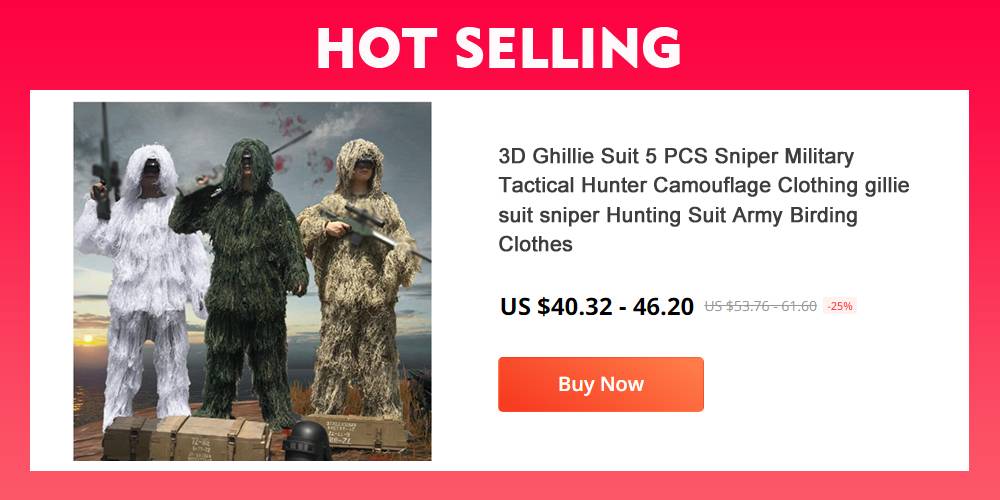Image resolution: width=1000 pixels, height=500 pixels.
Task: Click the setting sun in the product photo
Action: [88, 338]
